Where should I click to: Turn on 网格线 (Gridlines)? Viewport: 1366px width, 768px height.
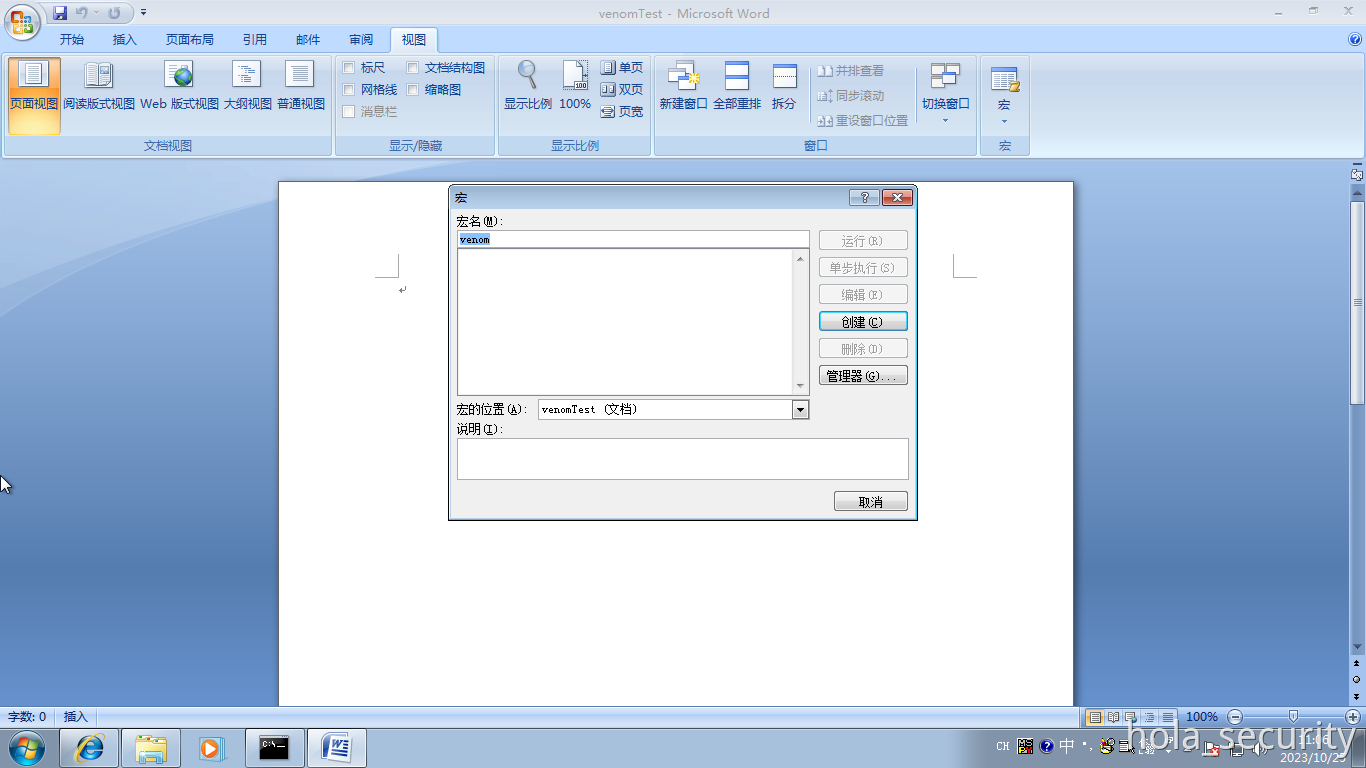click(x=347, y=89)
